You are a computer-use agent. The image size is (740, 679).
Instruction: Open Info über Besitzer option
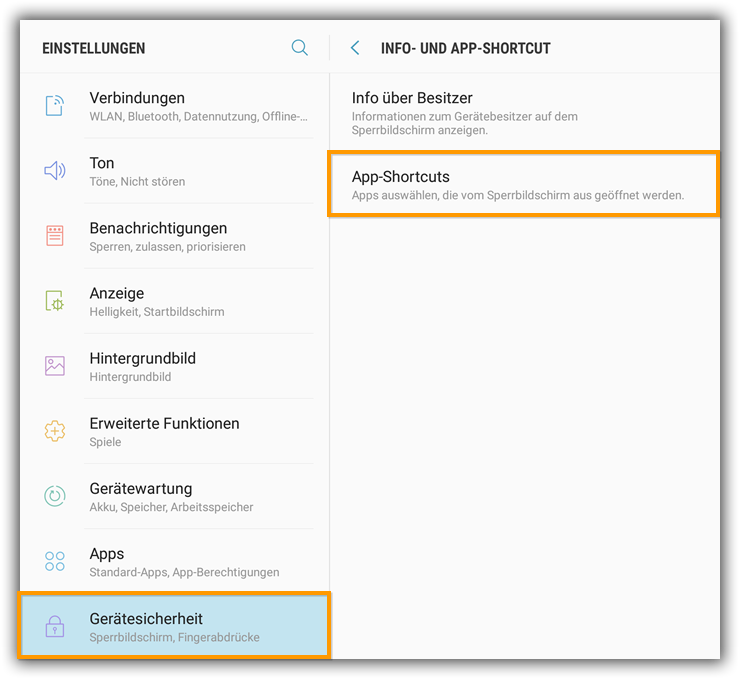tap(524, 113)
